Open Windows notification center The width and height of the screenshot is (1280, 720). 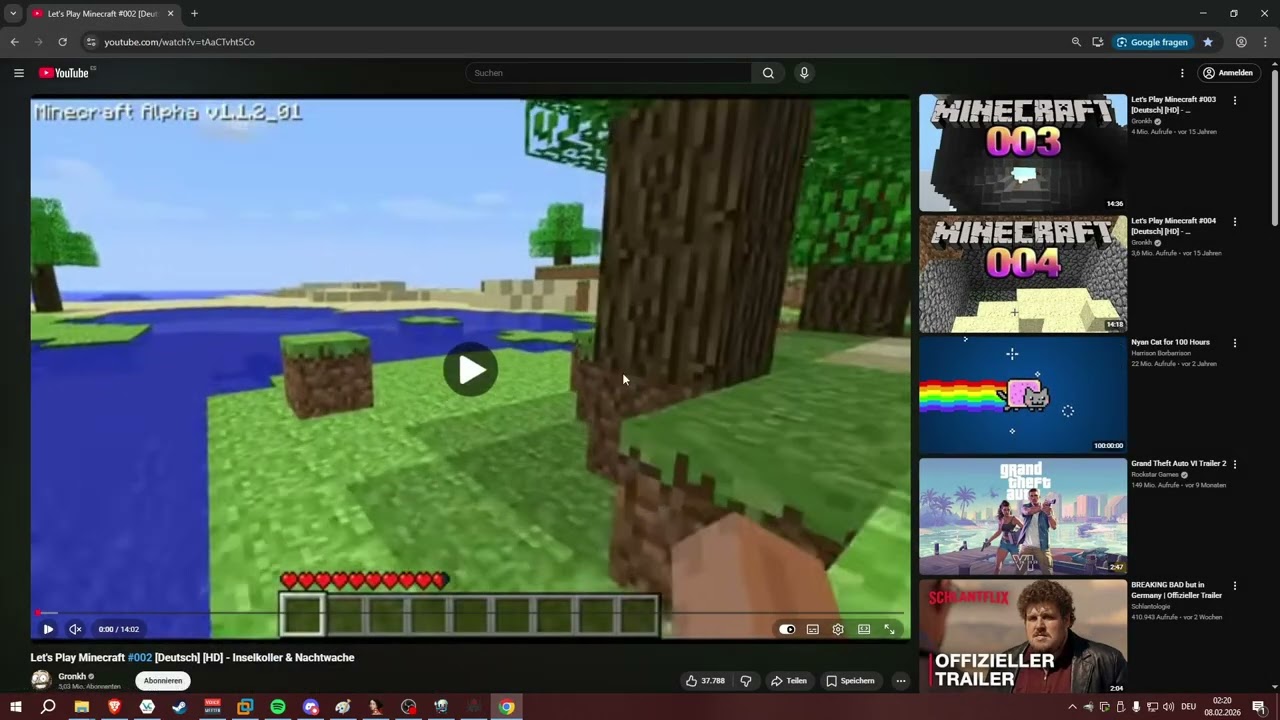tap(1259, 707)
